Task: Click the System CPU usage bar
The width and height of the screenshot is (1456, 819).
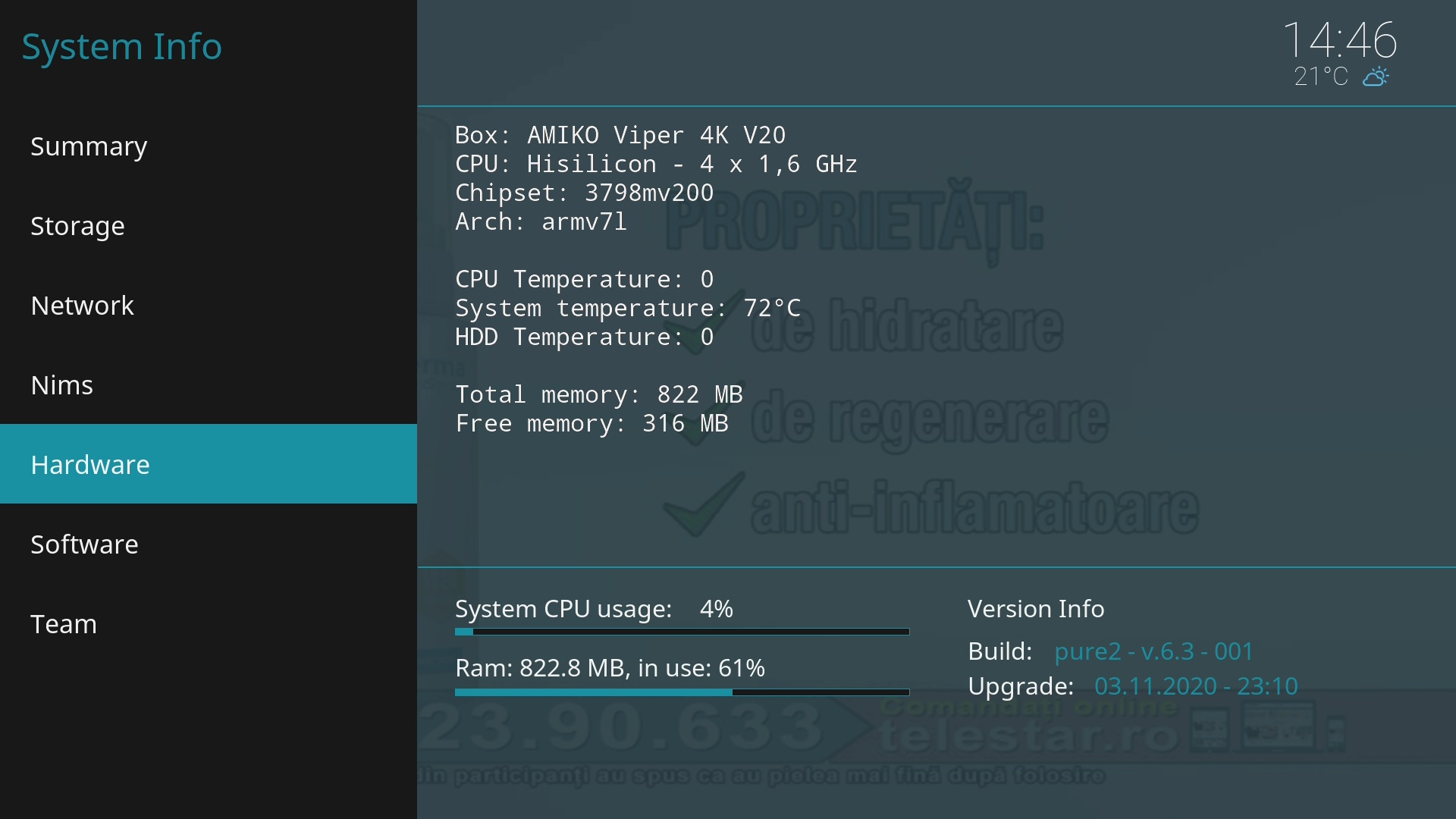Action: click(682, 632)
